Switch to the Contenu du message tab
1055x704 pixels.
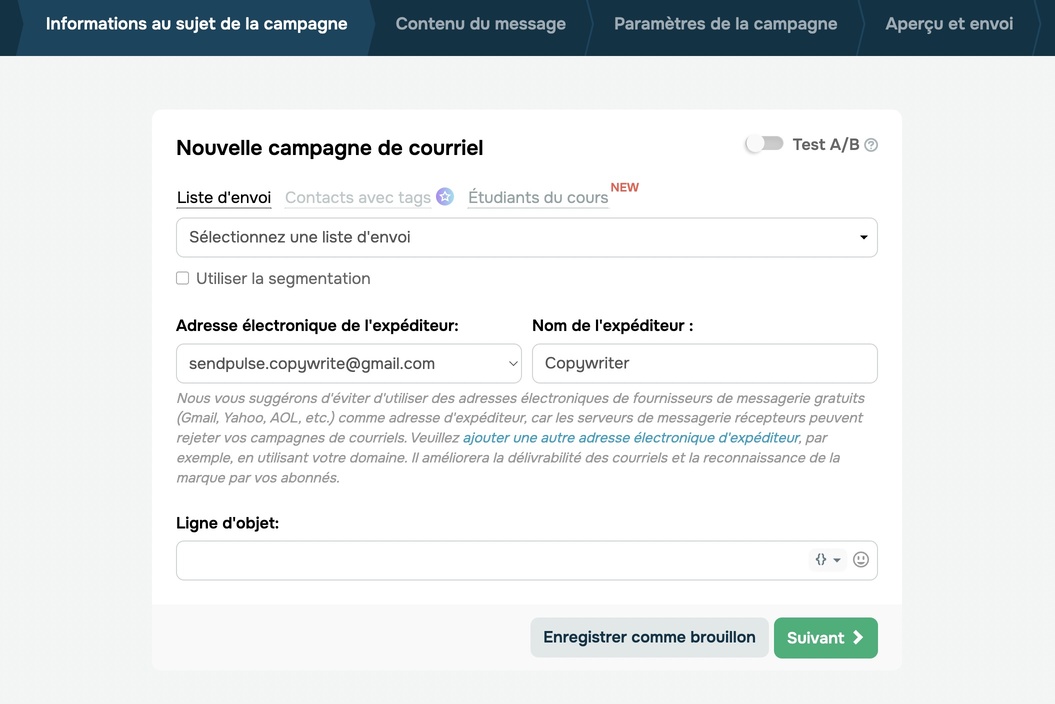pyautogui.click(x=480, y=23)
